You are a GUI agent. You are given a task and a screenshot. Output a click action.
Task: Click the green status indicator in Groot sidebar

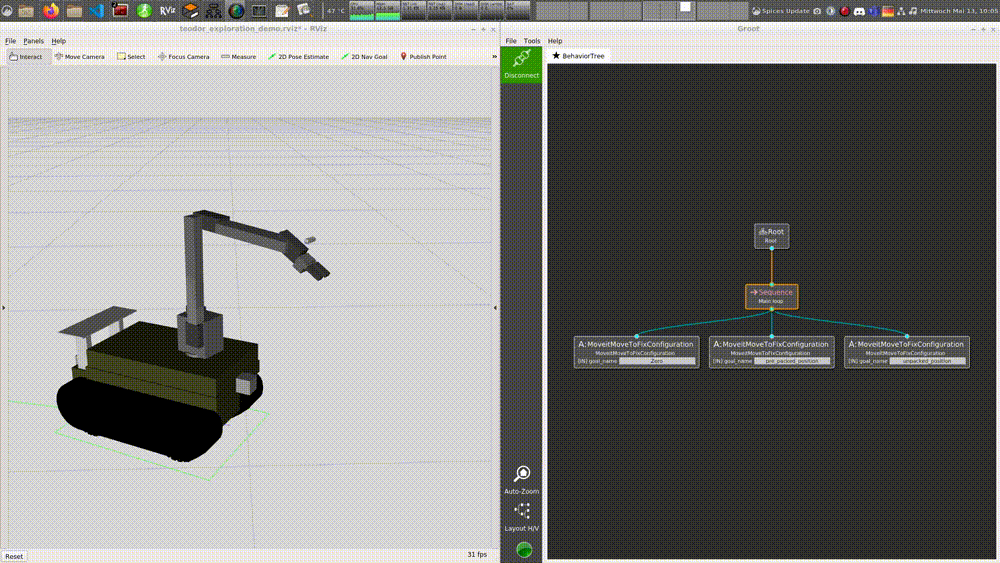(524, 550)
